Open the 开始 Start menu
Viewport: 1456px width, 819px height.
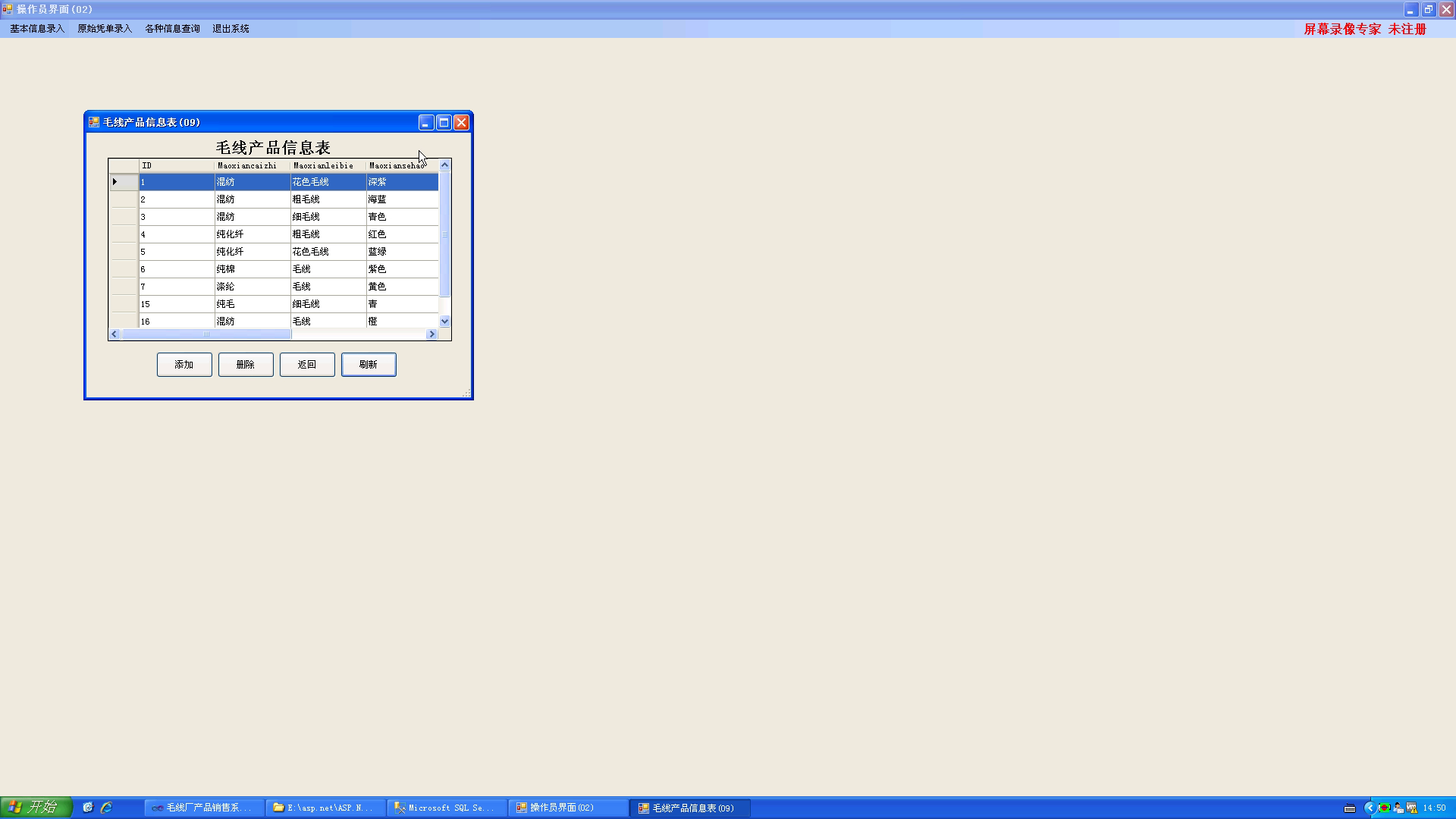36,808
